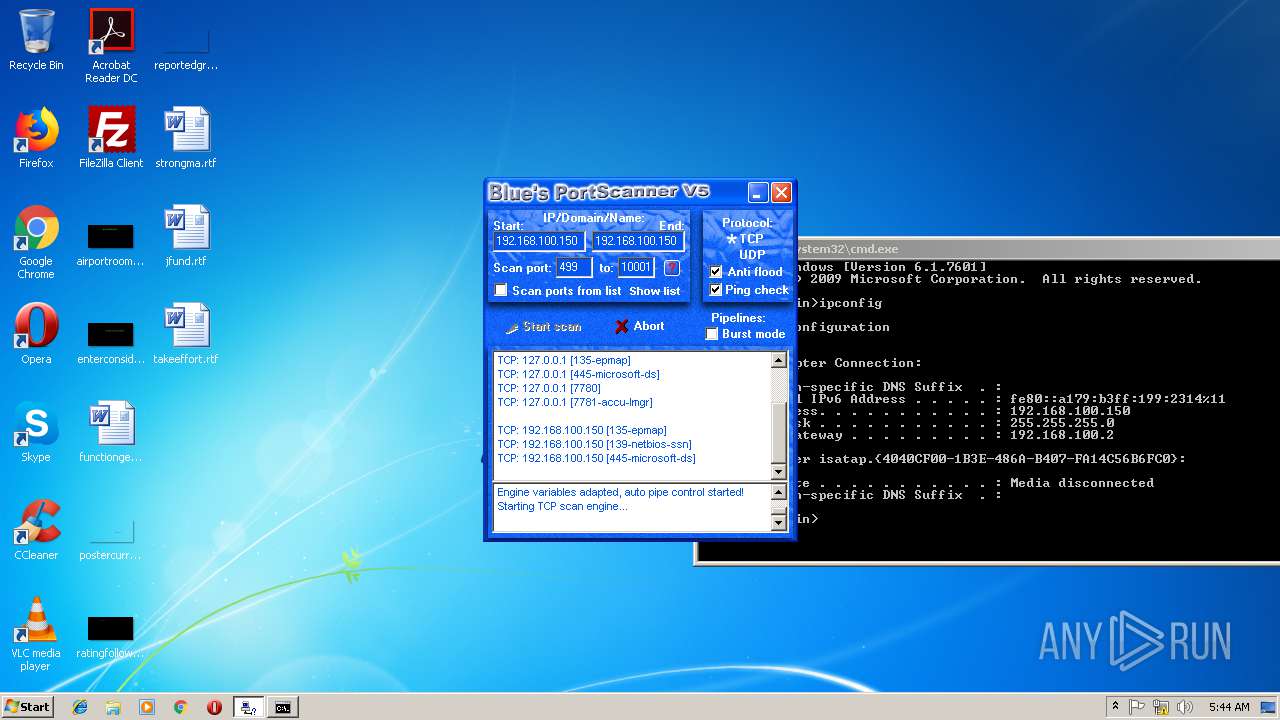Open jfund.rtf desktop file

[186, 236]
